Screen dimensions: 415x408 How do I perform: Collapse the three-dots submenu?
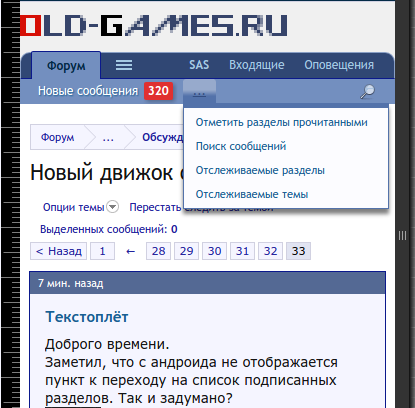199,92
